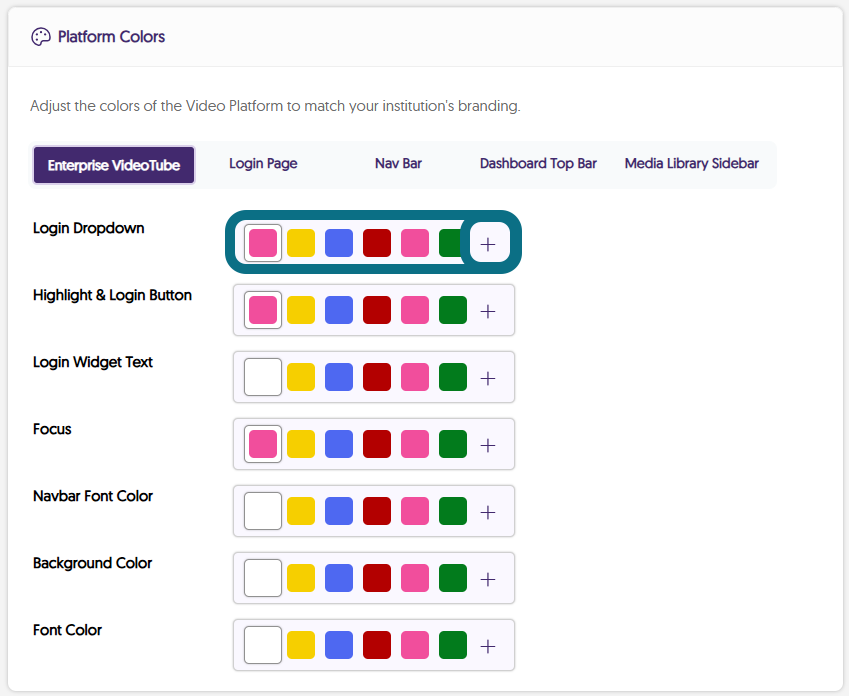Open the Nav Bar tab
This screenshot has width=849, height=696.
pos(399,164)
